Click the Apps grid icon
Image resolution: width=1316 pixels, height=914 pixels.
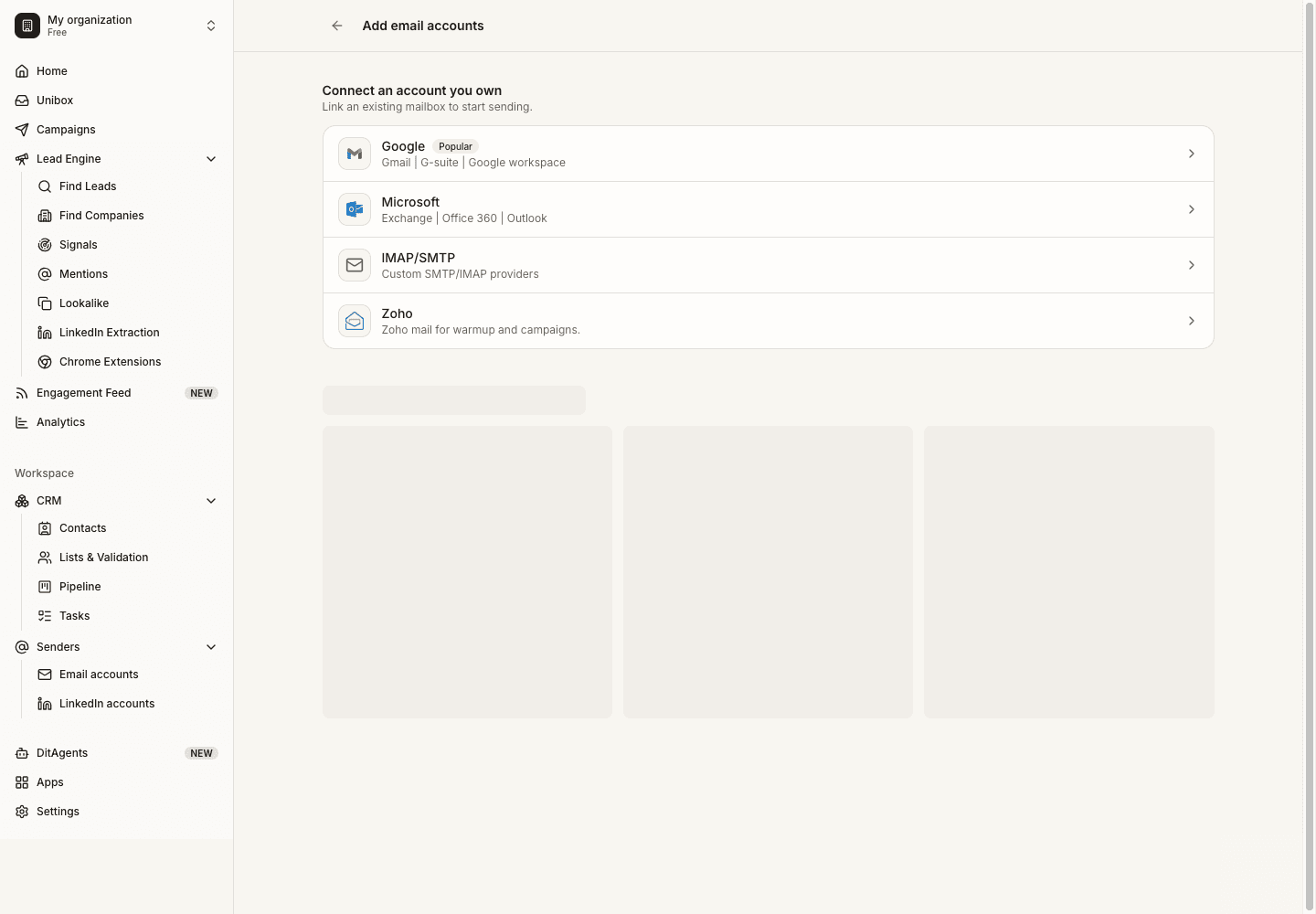[22, 782]
